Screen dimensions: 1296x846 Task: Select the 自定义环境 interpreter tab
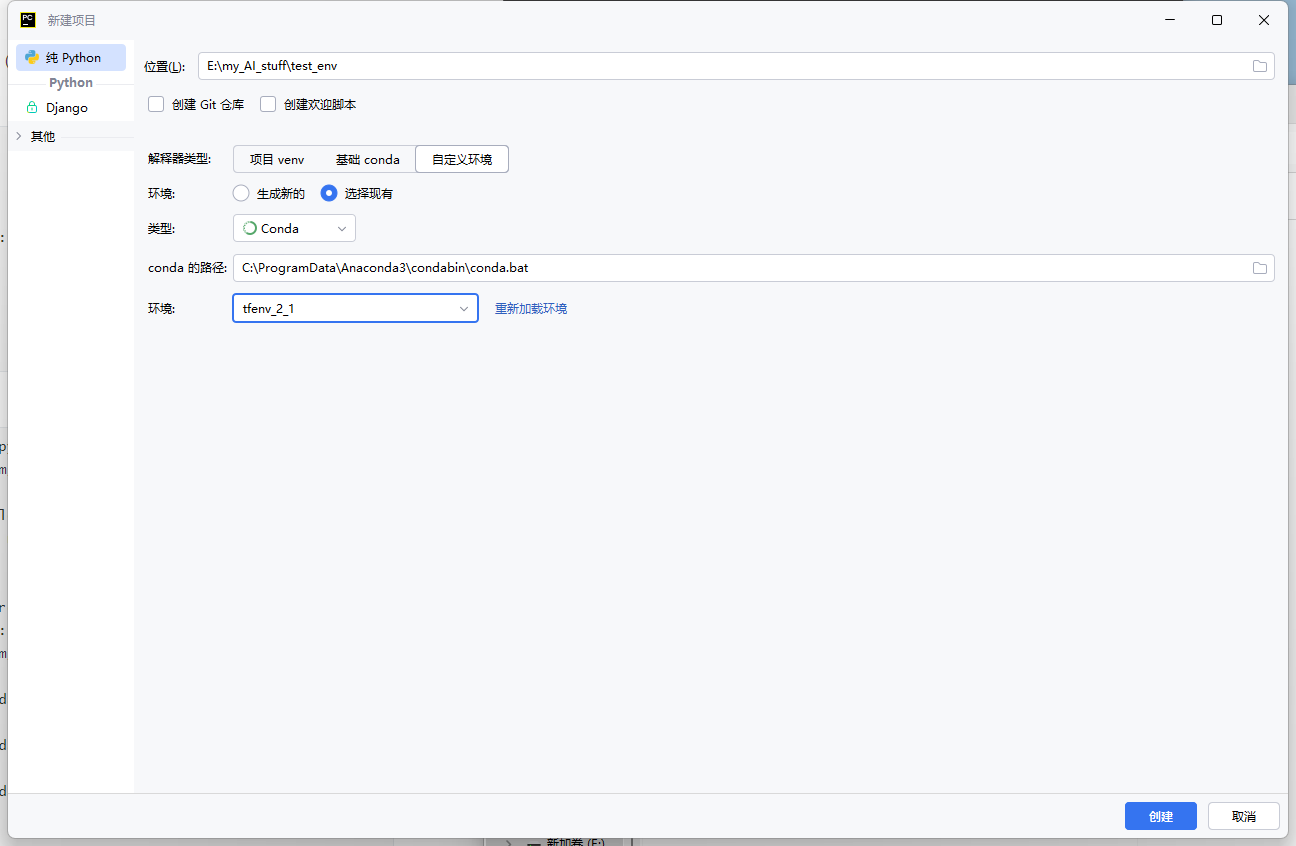(462, 159)
